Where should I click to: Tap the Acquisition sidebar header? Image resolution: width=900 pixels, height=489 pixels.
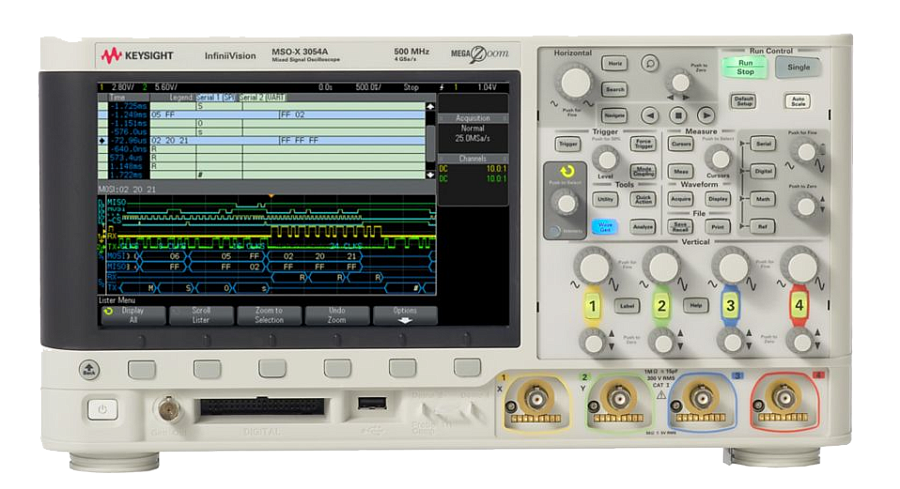pos(473,118)
